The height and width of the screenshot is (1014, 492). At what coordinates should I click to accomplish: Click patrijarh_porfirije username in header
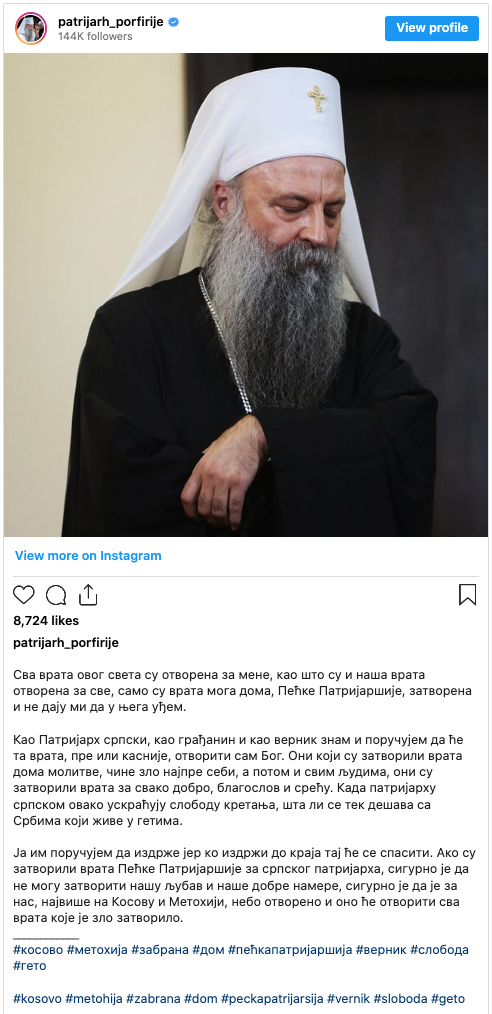pos(111,21)
